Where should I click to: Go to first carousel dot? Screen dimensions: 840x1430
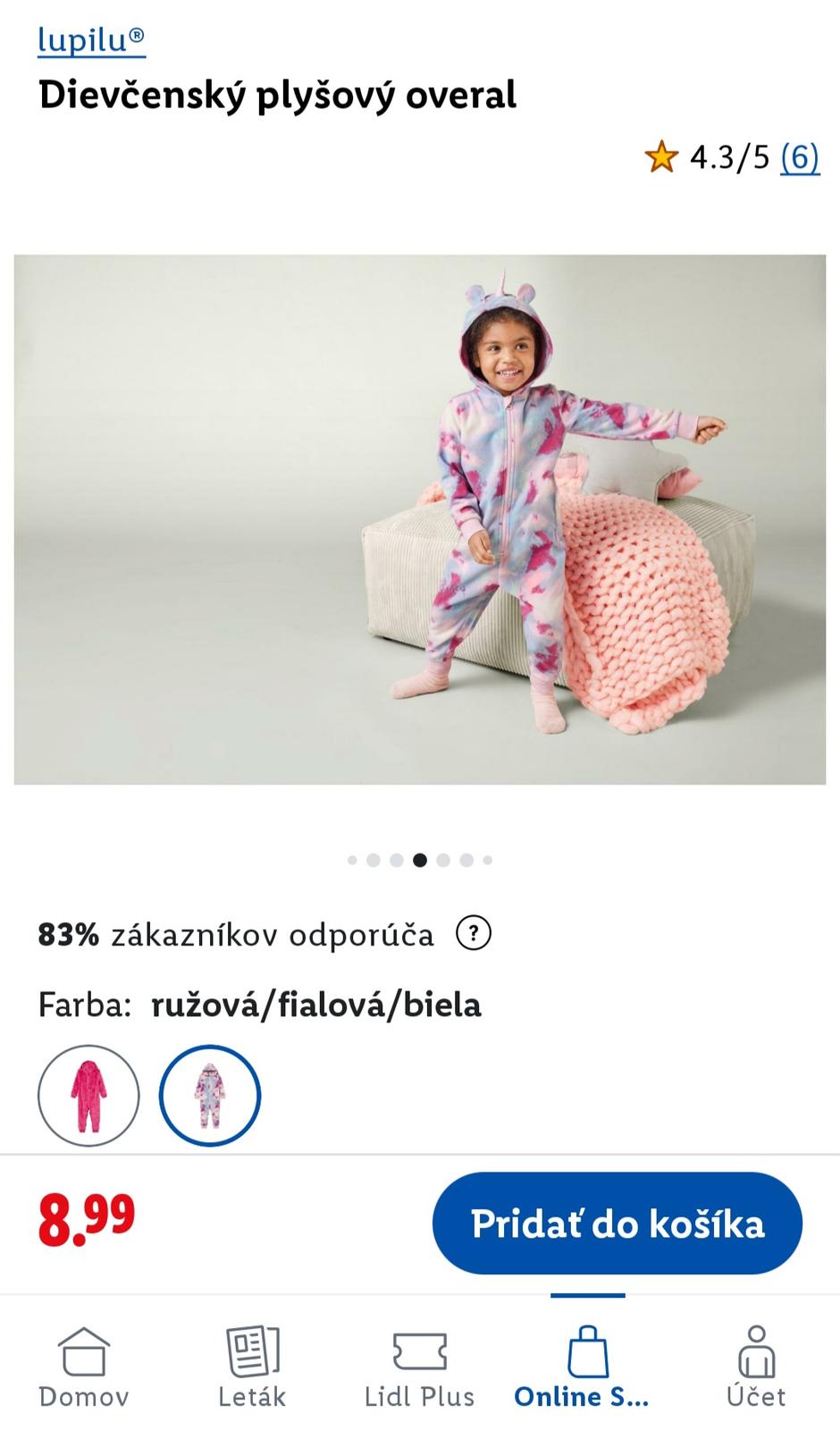(x=352, y=861)
